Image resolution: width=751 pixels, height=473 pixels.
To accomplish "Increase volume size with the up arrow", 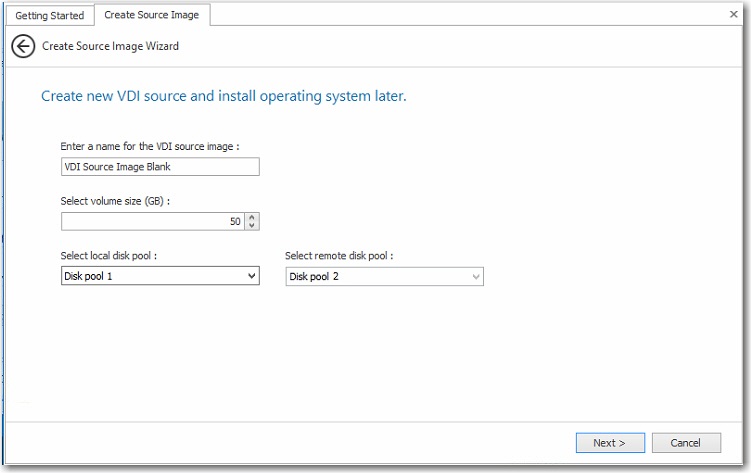I will tap(252, 217).
